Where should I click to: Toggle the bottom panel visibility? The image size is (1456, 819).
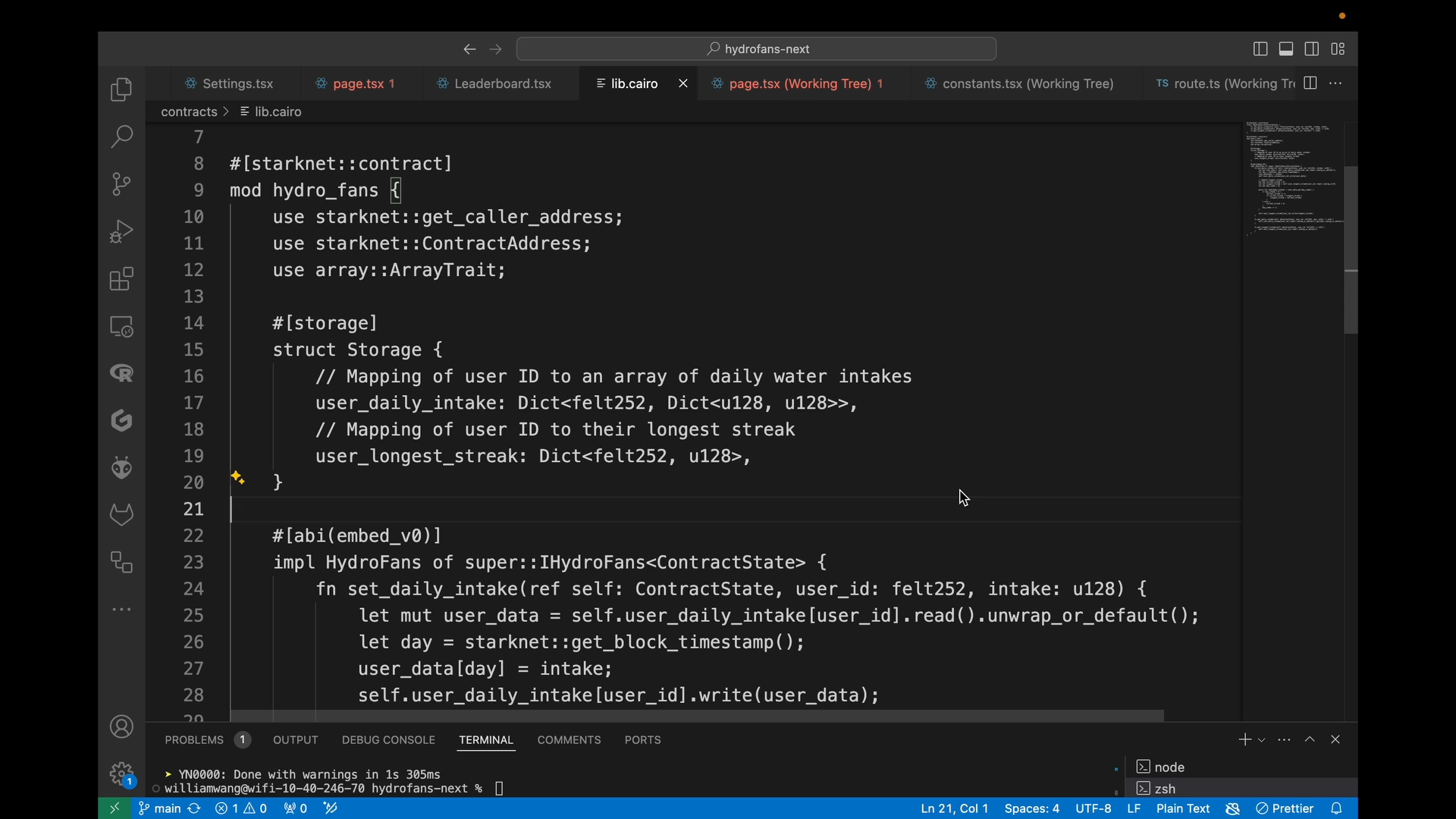tap(1286, 49)
